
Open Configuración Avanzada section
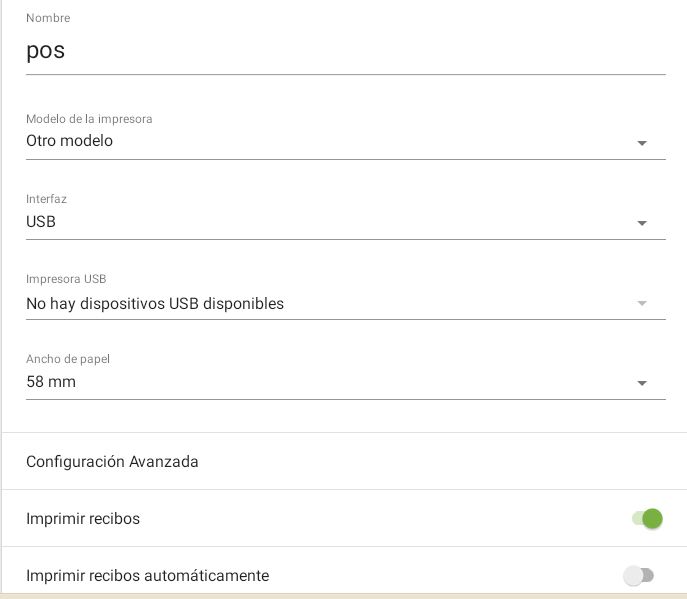click(x=112, y=462)
